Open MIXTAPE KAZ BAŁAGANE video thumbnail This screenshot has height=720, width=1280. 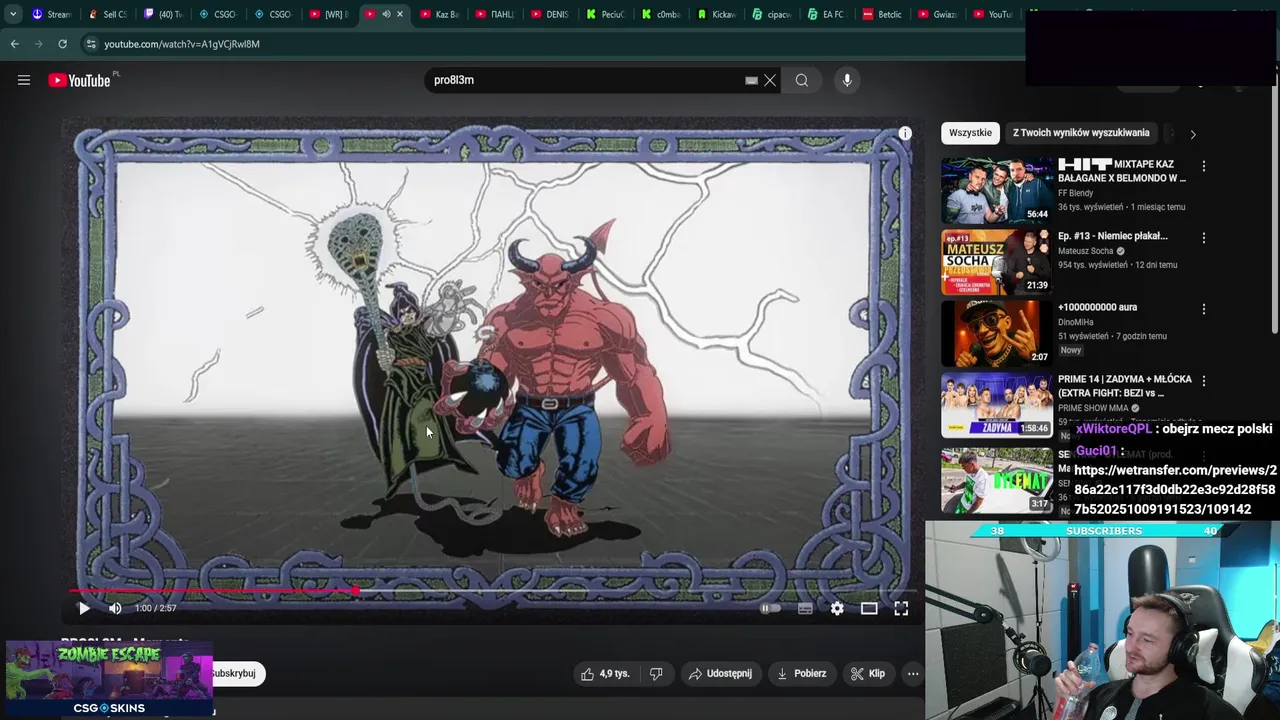click(x=997, y=190)
